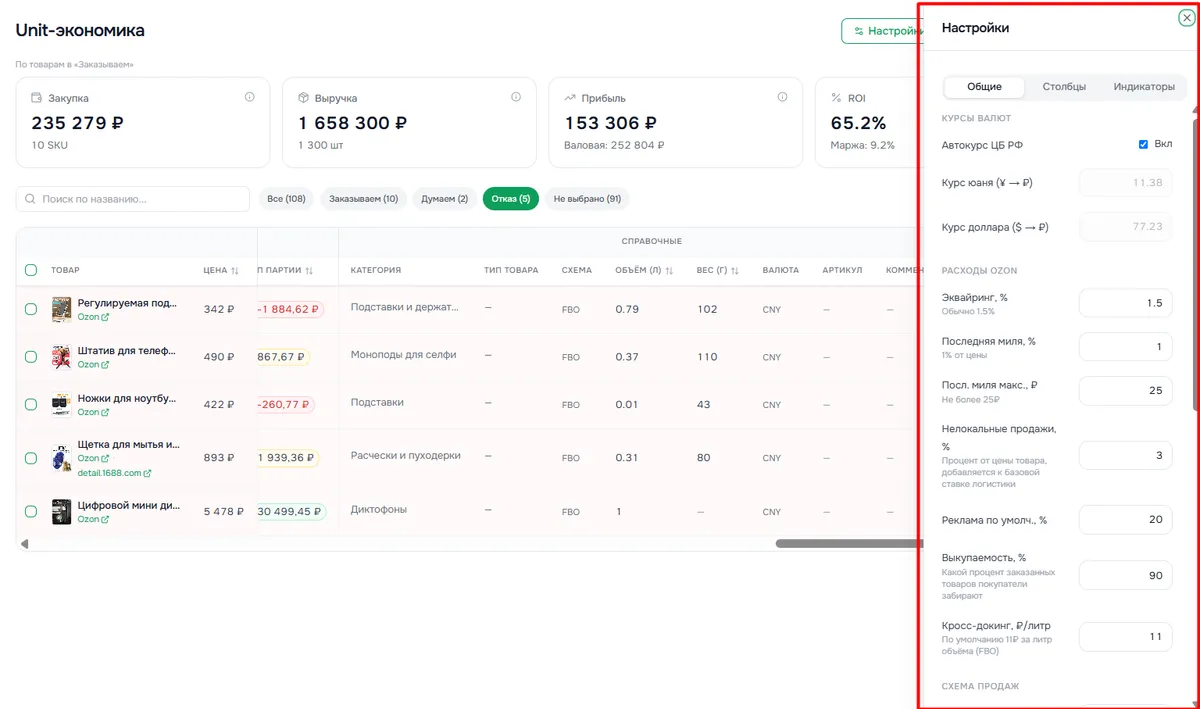Sort by Объём (л) column arrows
The width and height of the screenshot is (1200, 709).
click(669, 270)
